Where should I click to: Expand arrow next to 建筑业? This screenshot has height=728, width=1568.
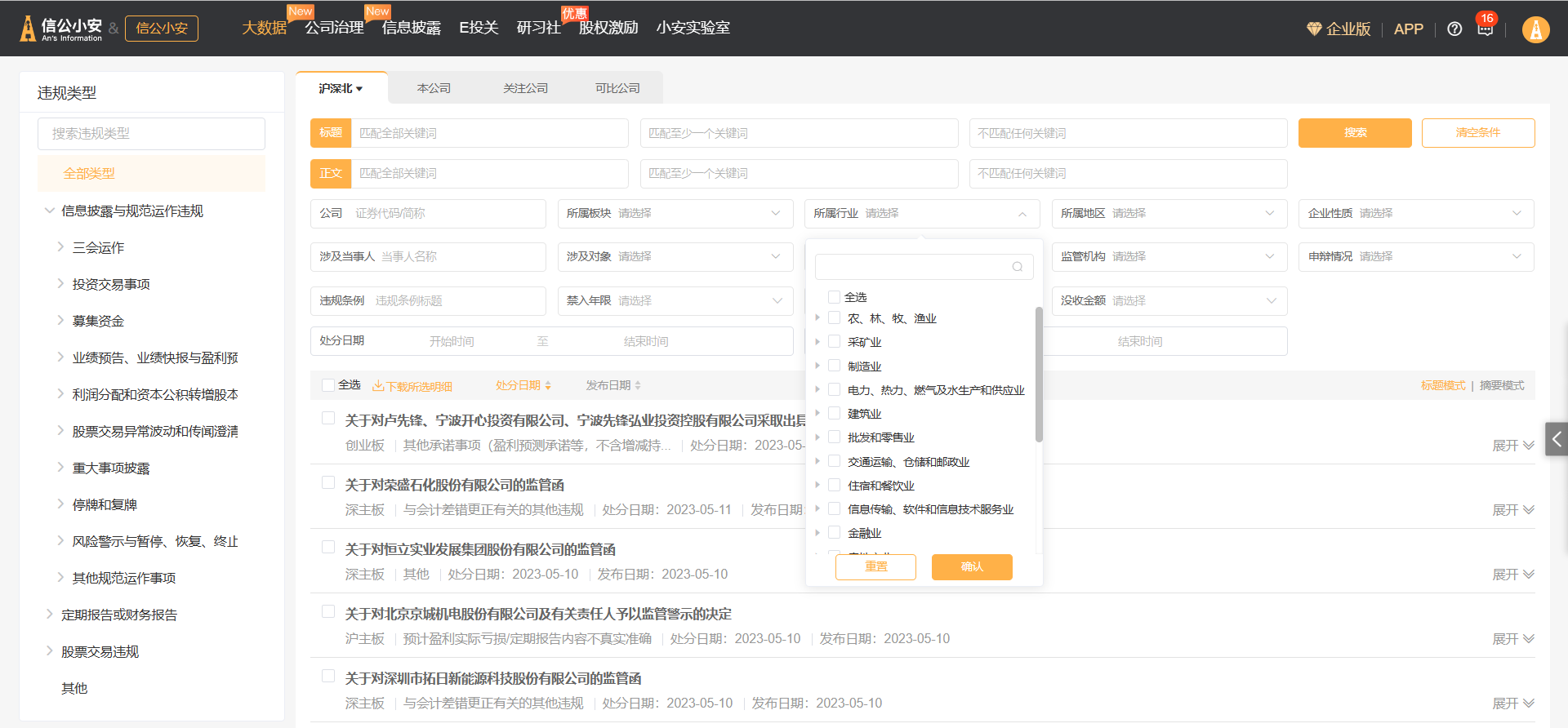tap(817, 413)
